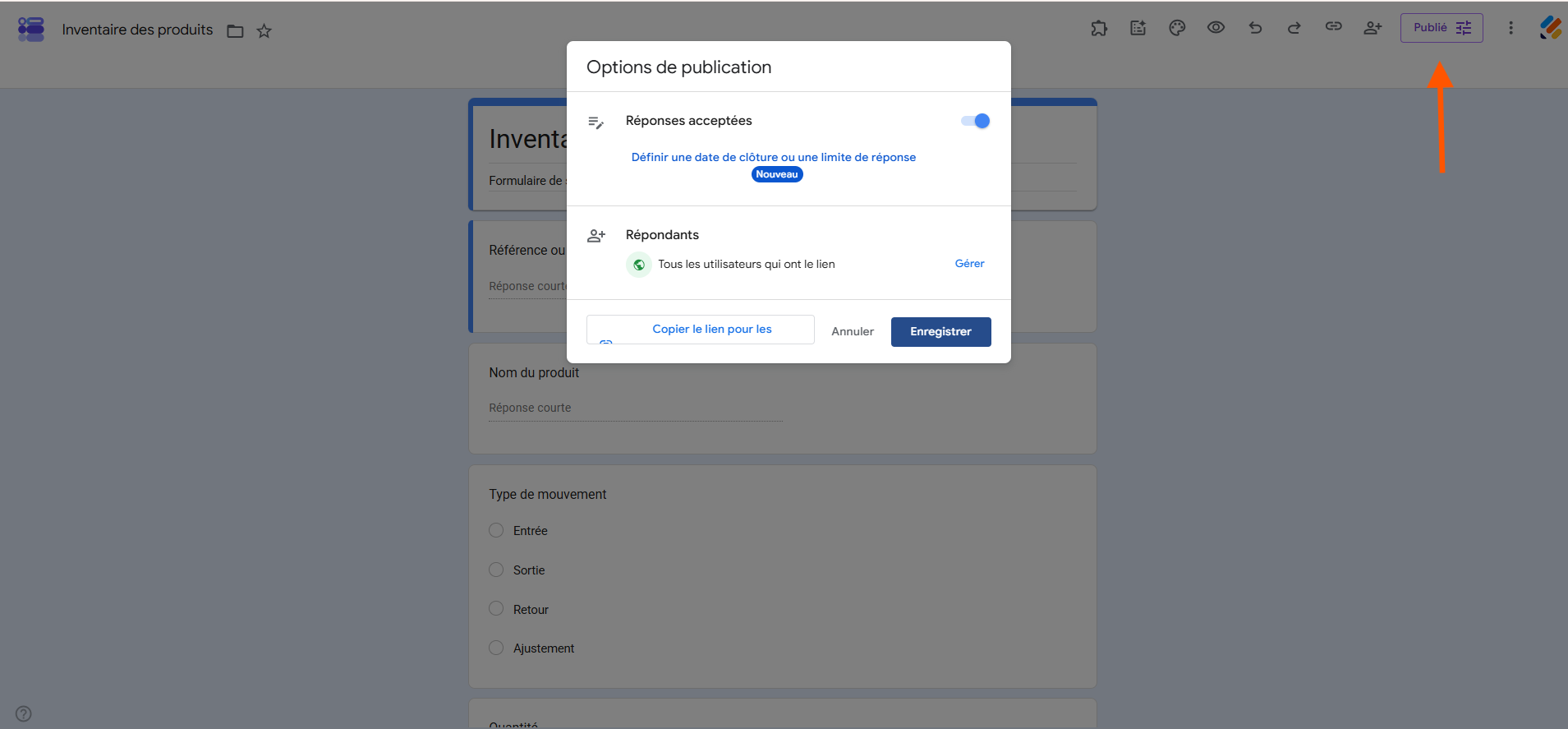Viewport: 1568px width, 729px height.
Task: Undo the last action
Action: coord(1255,28)
